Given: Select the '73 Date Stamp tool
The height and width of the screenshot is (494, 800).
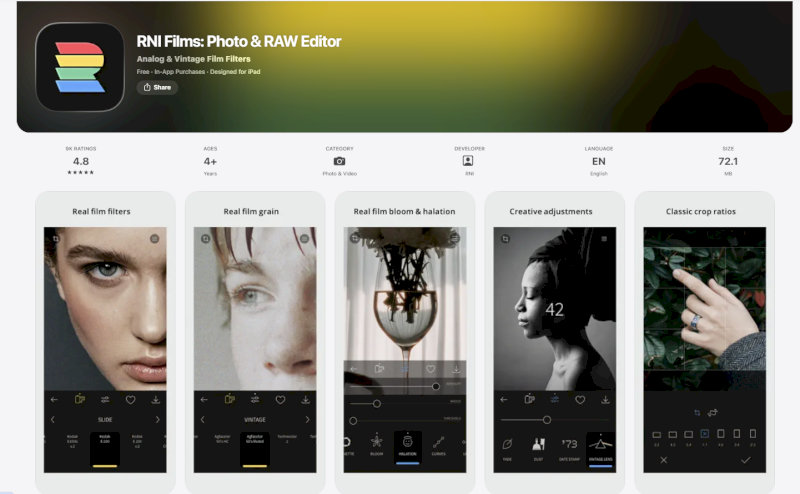Looking at the screenshot, I should tap(569, 448).
